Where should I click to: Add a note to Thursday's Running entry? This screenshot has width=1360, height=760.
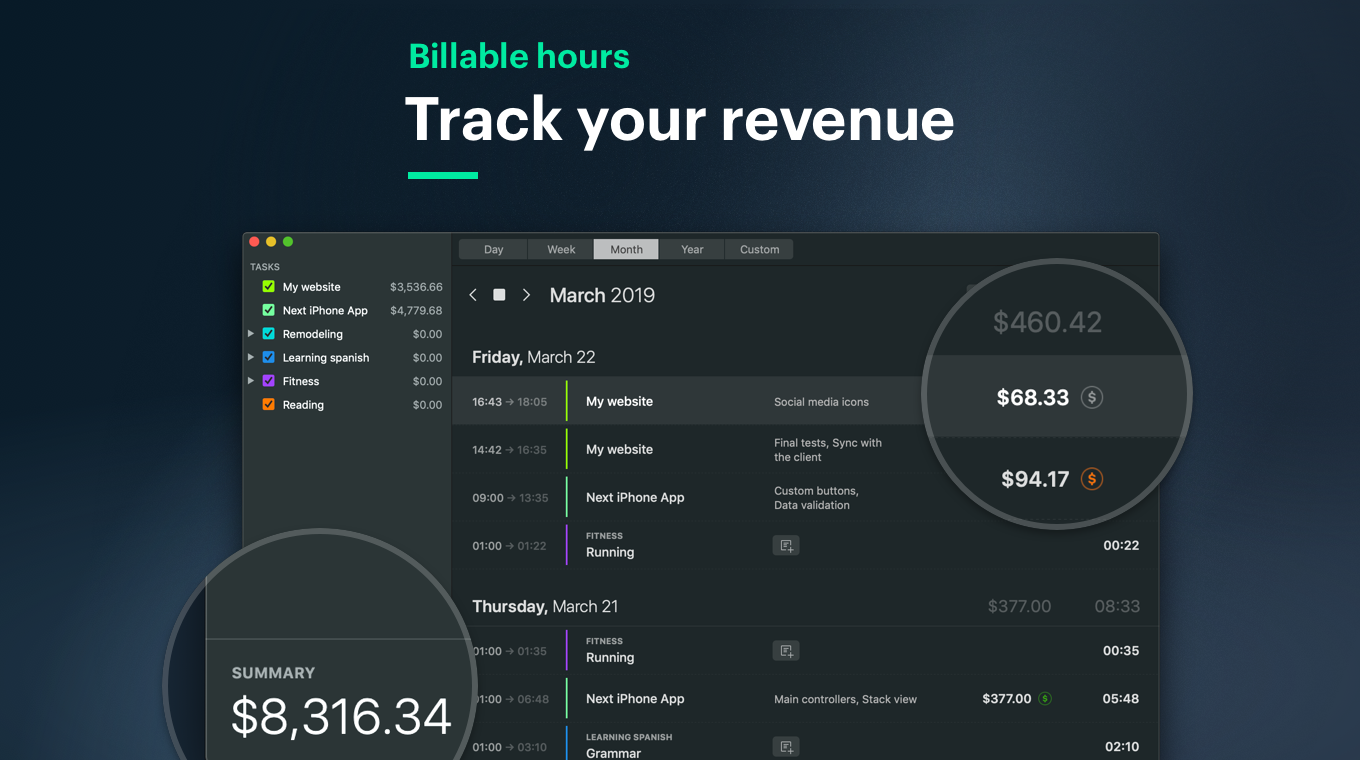click(785, 650)
